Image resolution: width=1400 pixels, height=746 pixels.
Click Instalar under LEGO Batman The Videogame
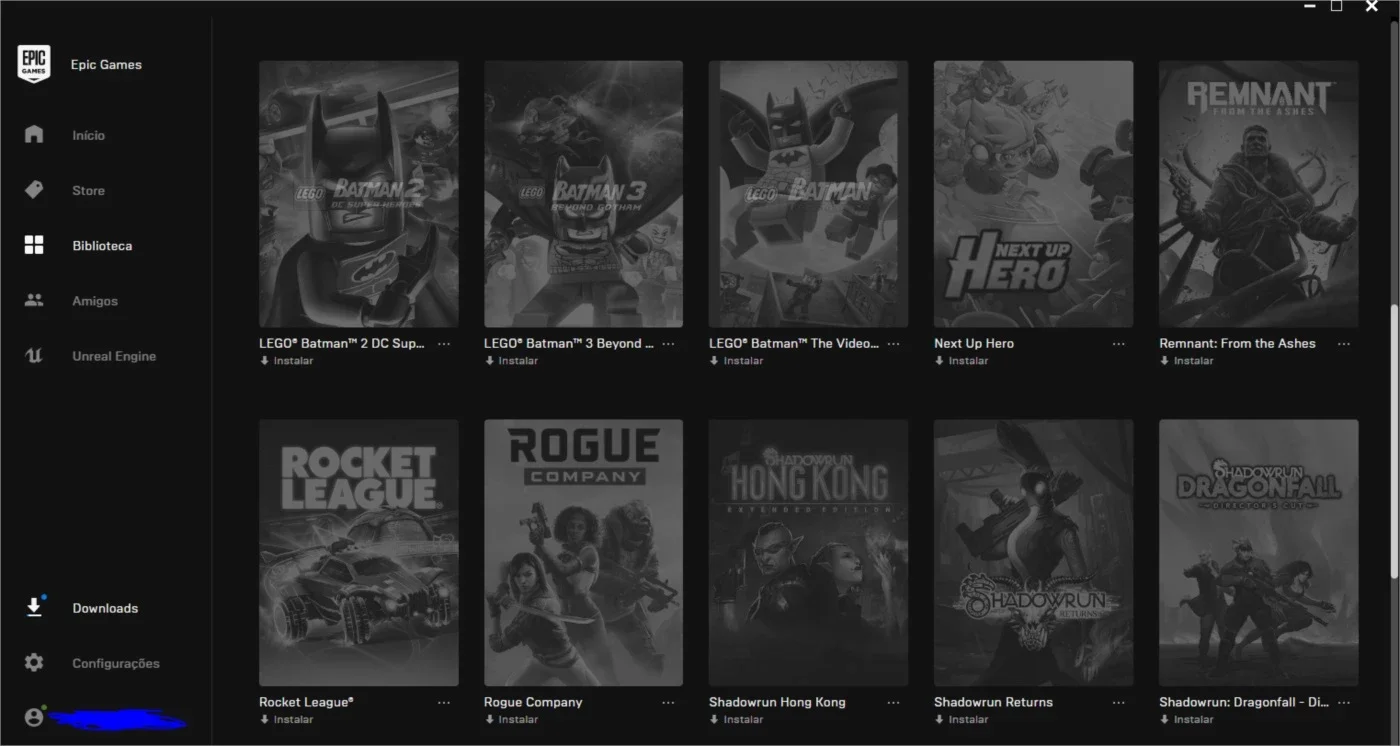click(743, 361)
